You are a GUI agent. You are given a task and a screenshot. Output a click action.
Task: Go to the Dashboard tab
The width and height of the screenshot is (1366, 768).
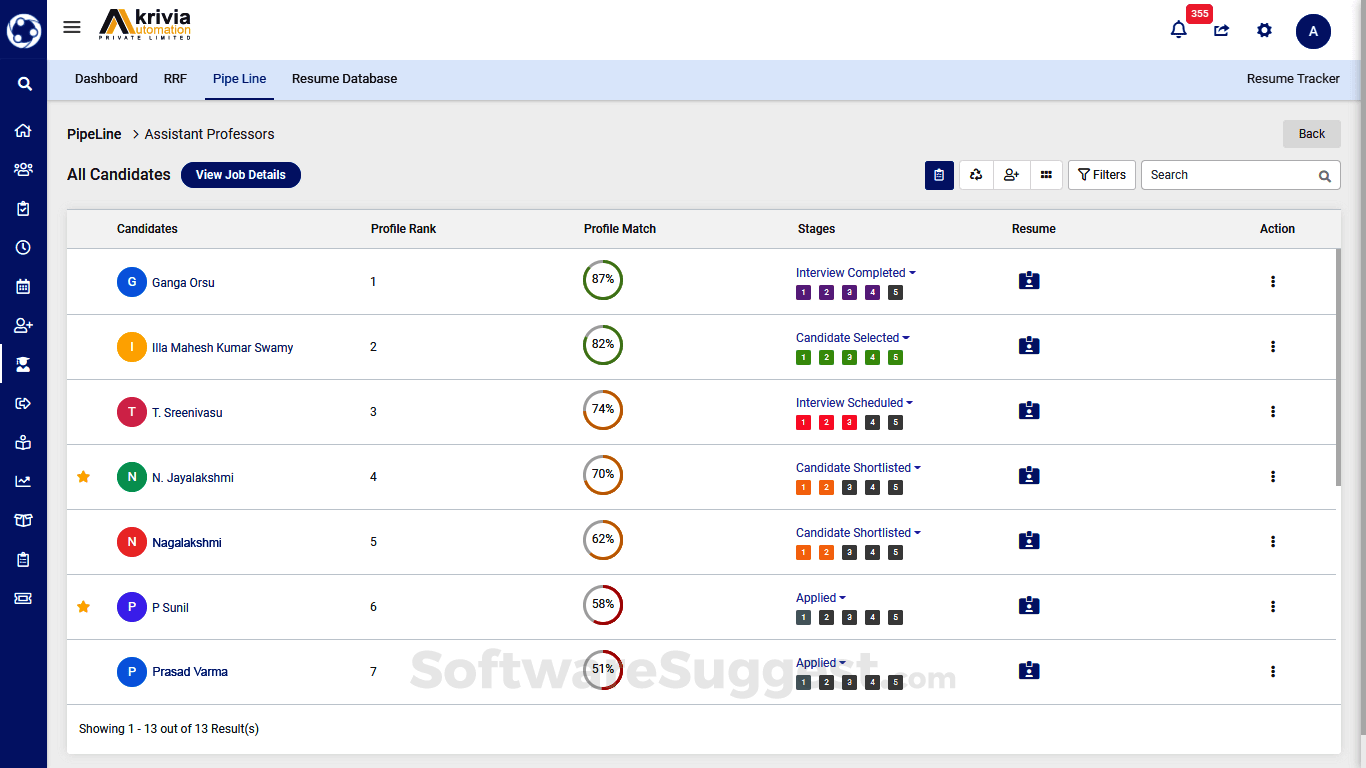tap(106, 79)
